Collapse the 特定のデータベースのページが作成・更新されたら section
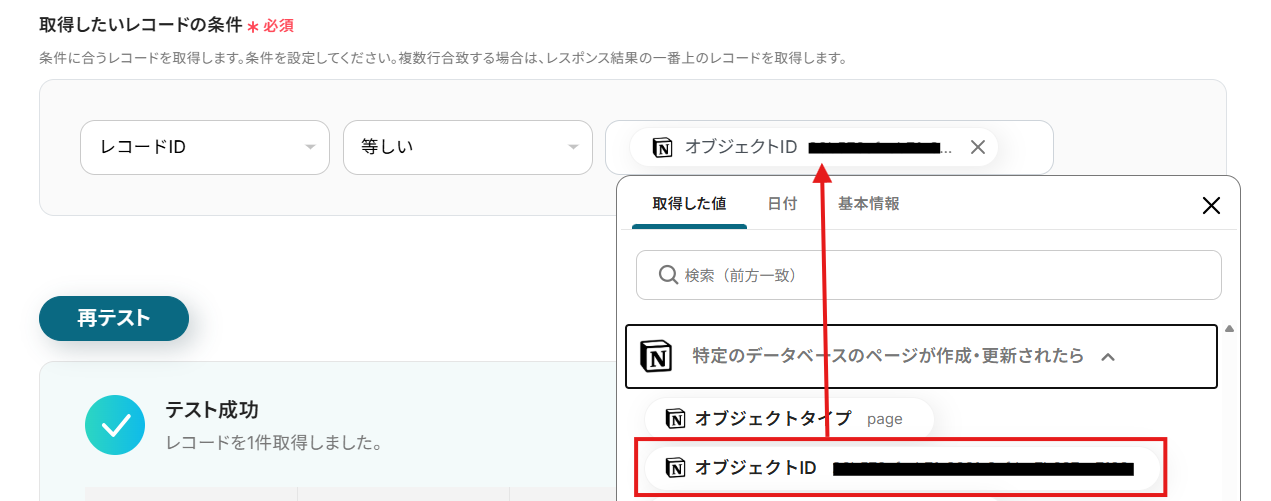The height and width of the screenshot is (501, 1271). [x=921, y=356]
